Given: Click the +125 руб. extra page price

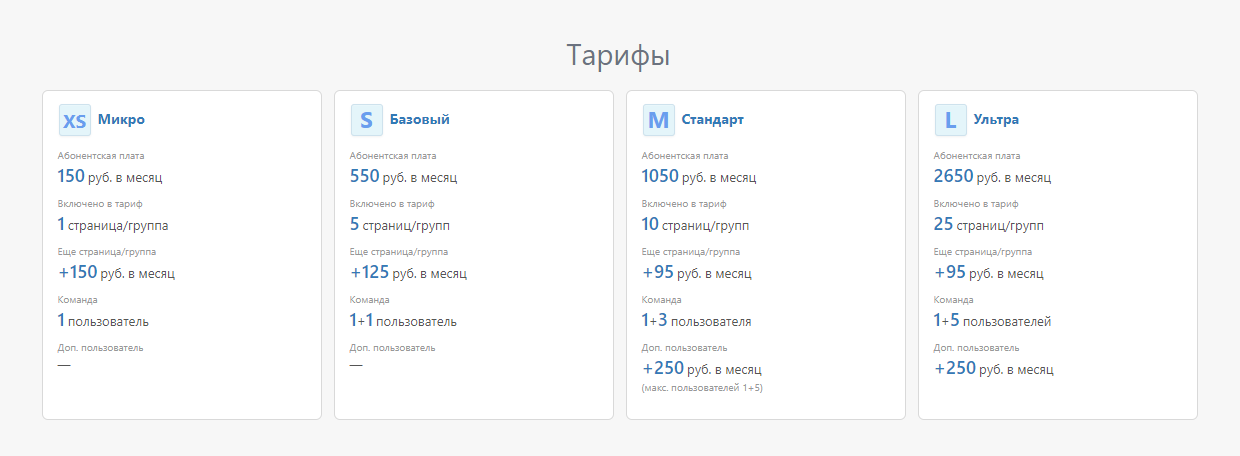Looking at the screenshot, I should tap(408, 272).
